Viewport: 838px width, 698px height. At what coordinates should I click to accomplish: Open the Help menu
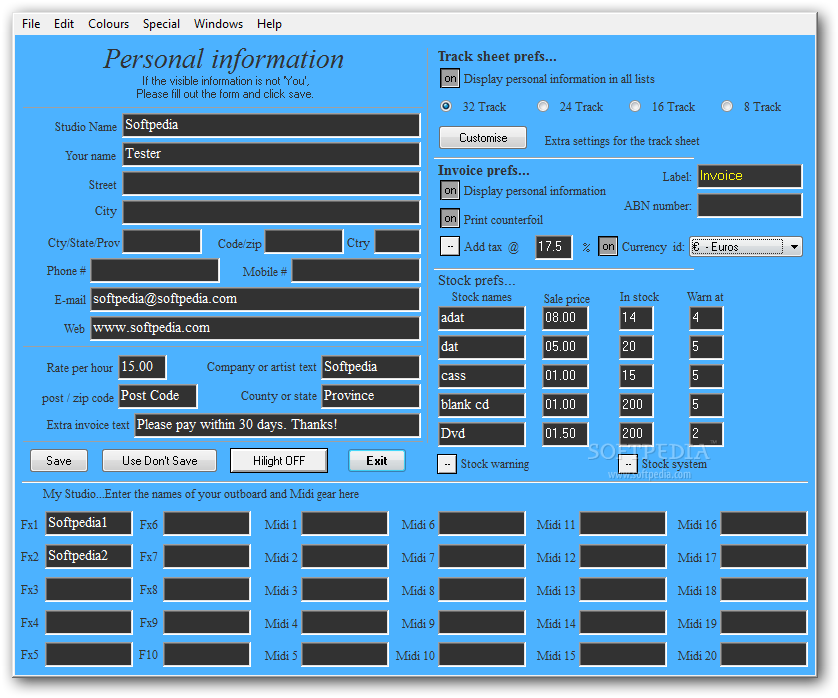(269, 24)
